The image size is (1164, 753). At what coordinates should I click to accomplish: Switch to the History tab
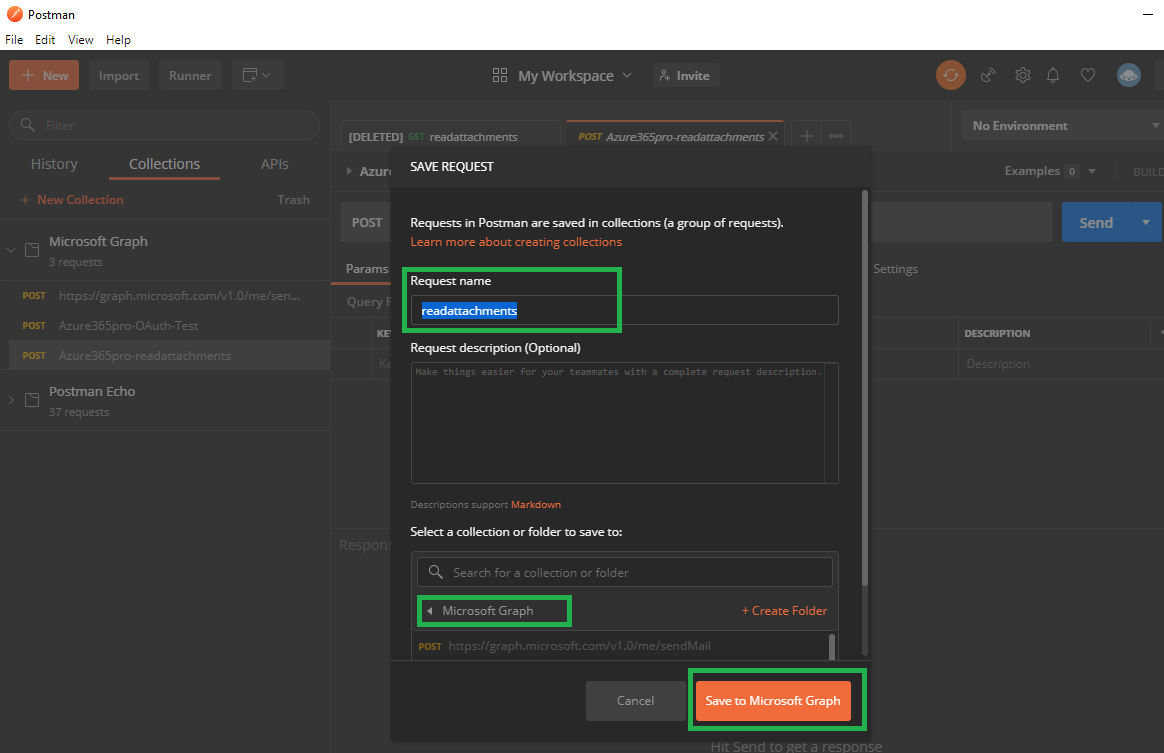(54, 163)
